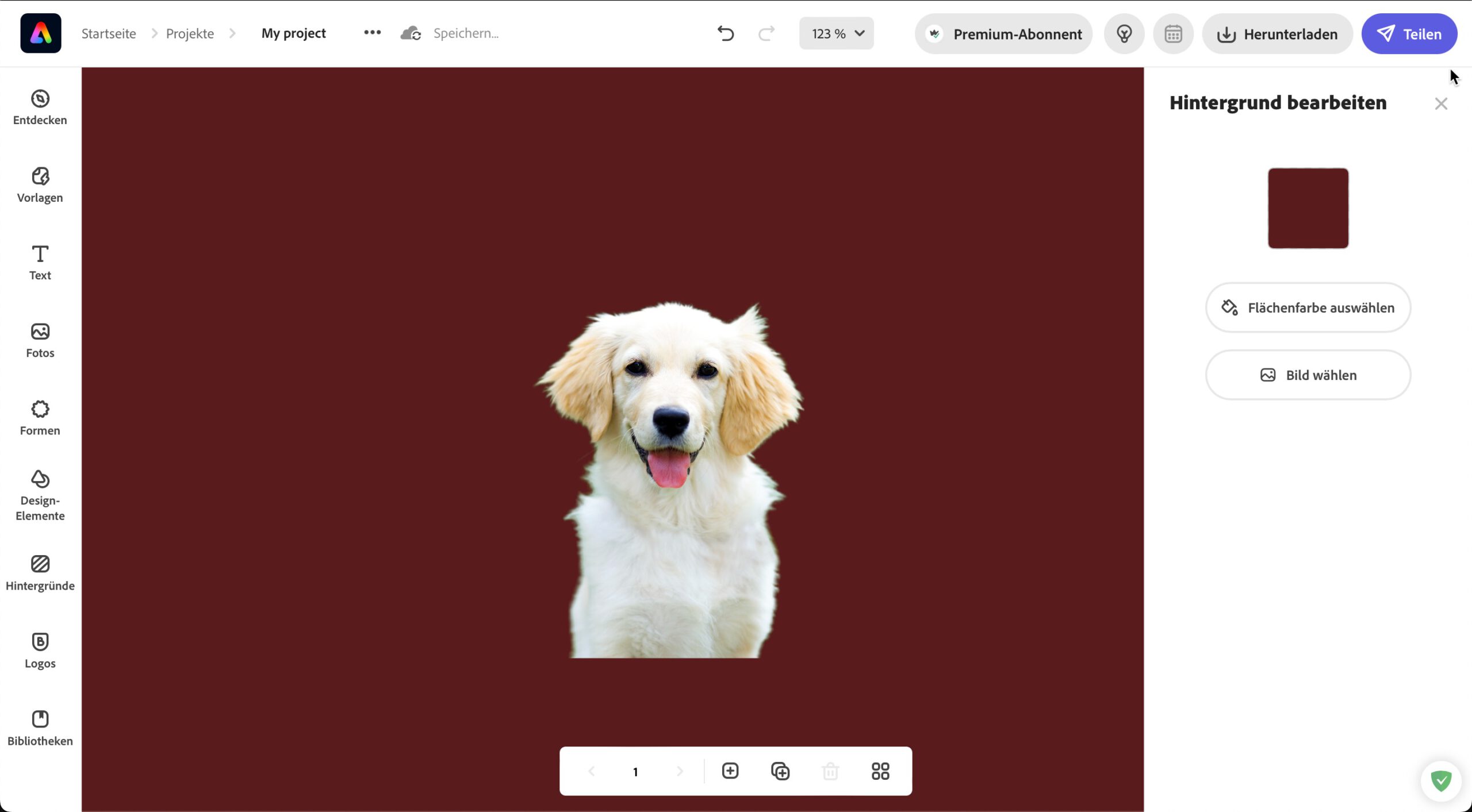The height and width of the screenshot is (812, 1472).
Task: Open Design-Elemente panel
Action: [x=40, y=495]
